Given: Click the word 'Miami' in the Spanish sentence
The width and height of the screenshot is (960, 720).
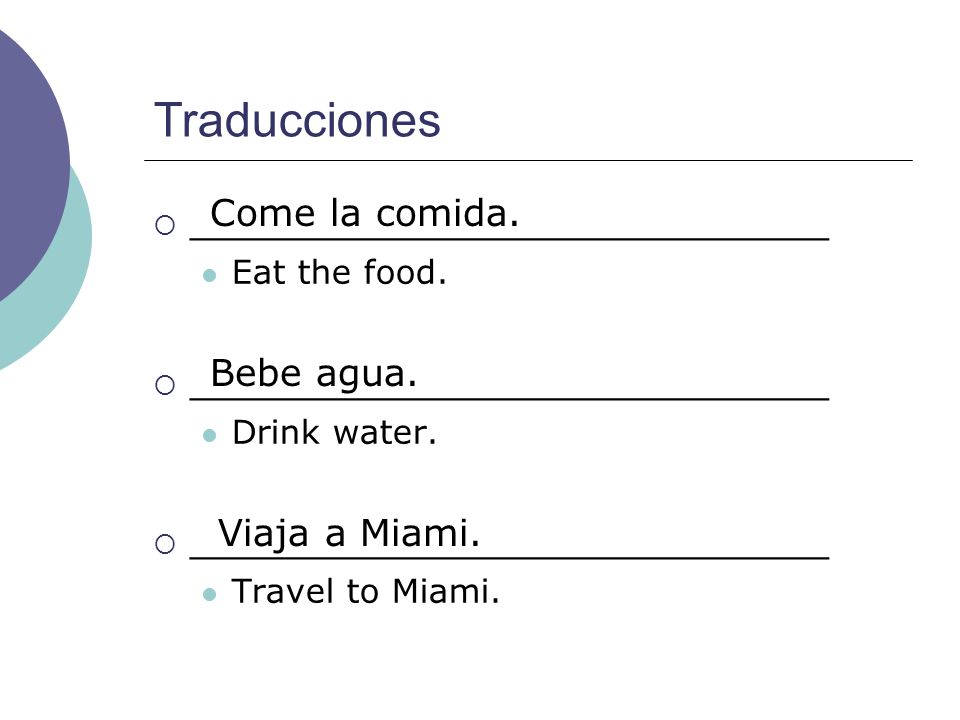Looking at the screenshot, I should [415, 533].
